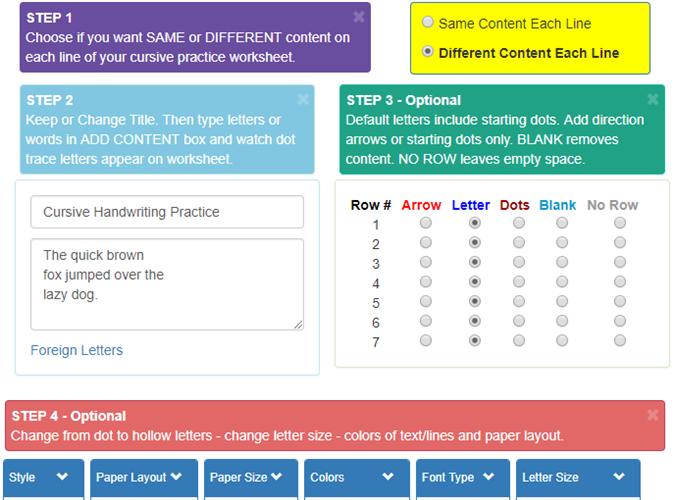Expand the Letter Size dropdown
Viewport: 675px width, 500px height.
point(579,478)
